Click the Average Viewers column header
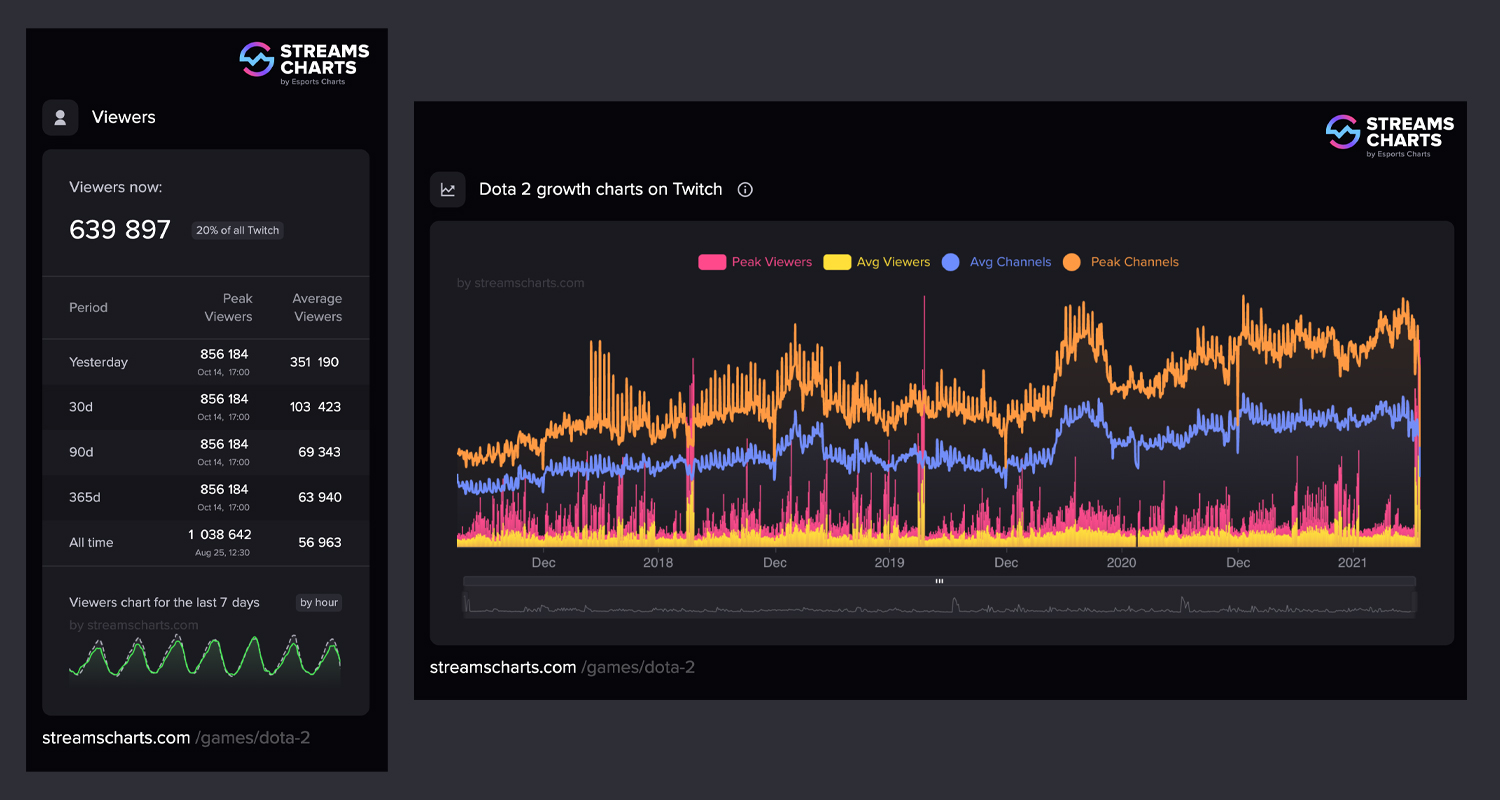The image size is (1500, 800). (317, 307)
